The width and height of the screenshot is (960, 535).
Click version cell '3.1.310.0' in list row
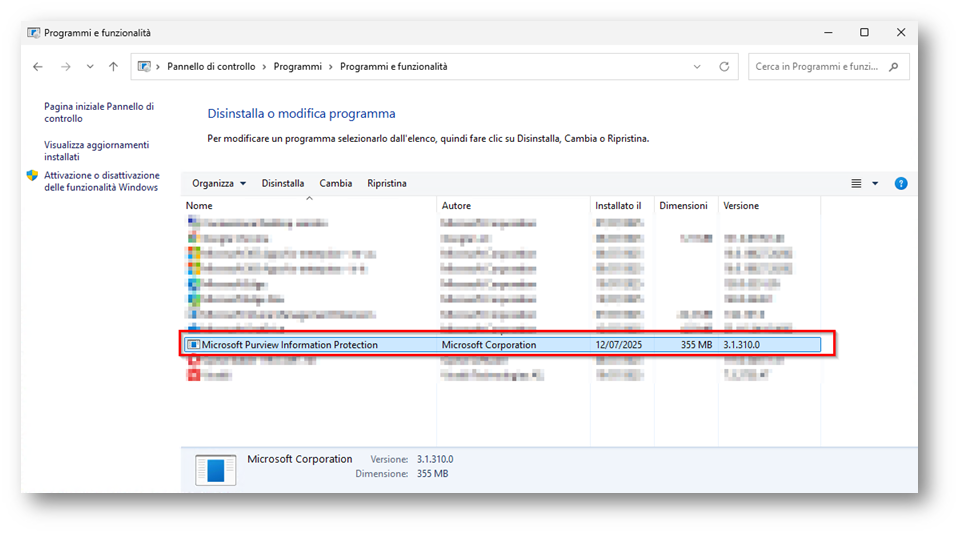[x=741, y=345]
